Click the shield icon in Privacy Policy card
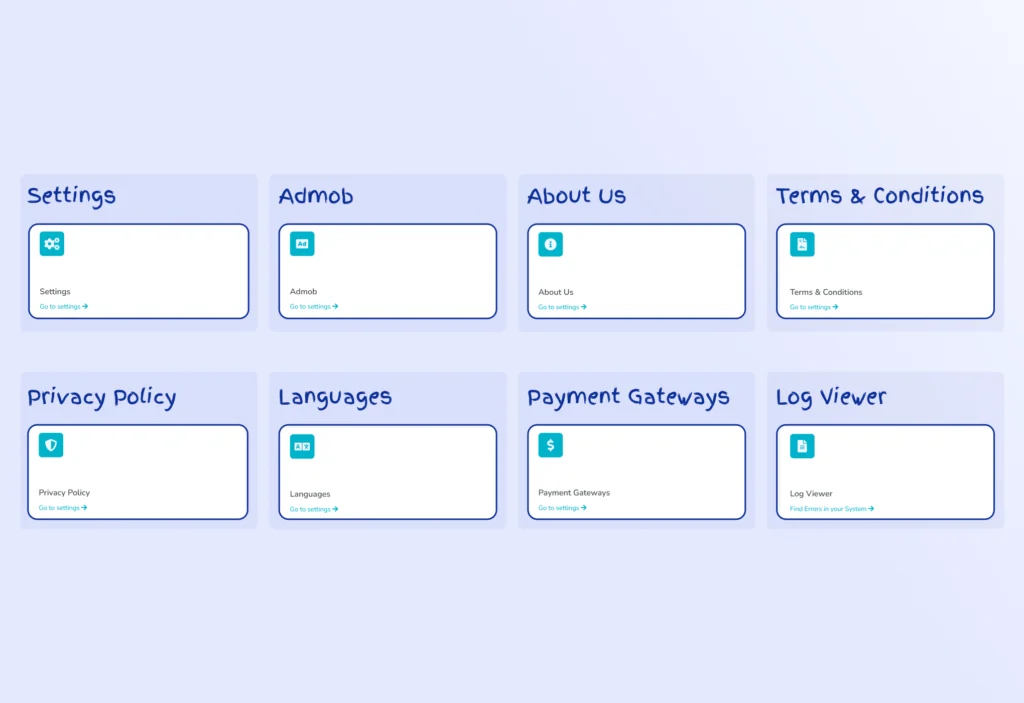The image size is (1024, 703). [x=51, y=445]
